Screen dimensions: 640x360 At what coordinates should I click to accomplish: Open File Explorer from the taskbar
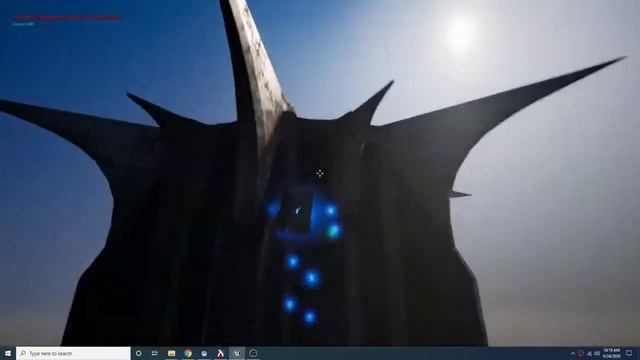171,353
